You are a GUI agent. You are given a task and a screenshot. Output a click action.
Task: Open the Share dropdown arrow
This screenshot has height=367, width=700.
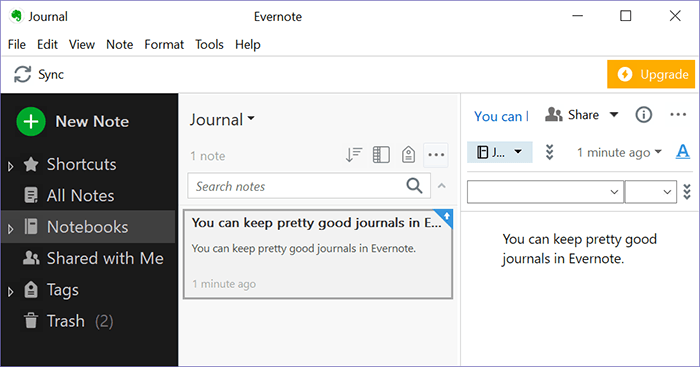tap(614, 115)
